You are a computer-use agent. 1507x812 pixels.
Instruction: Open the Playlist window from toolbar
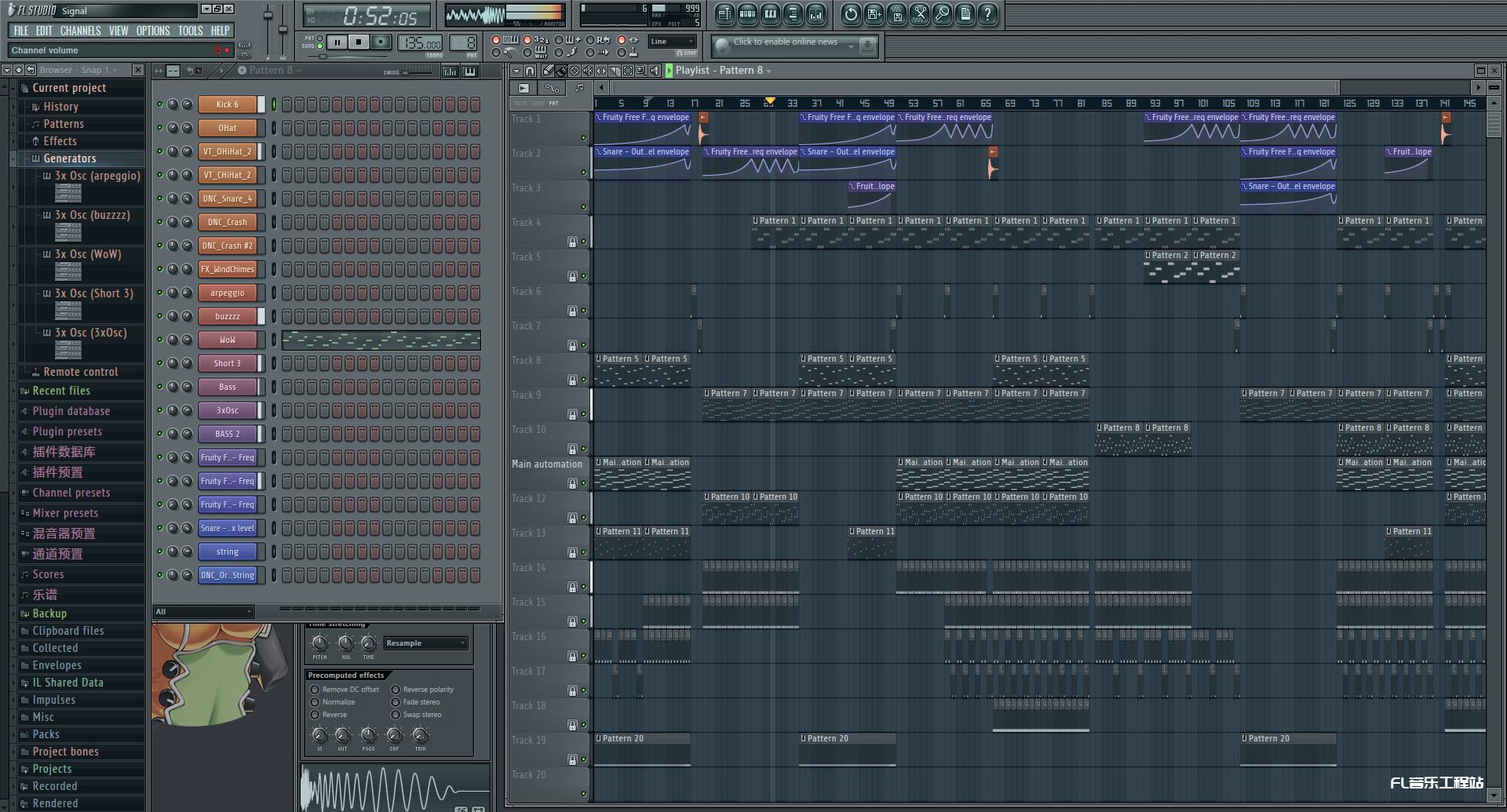[724, 13]
